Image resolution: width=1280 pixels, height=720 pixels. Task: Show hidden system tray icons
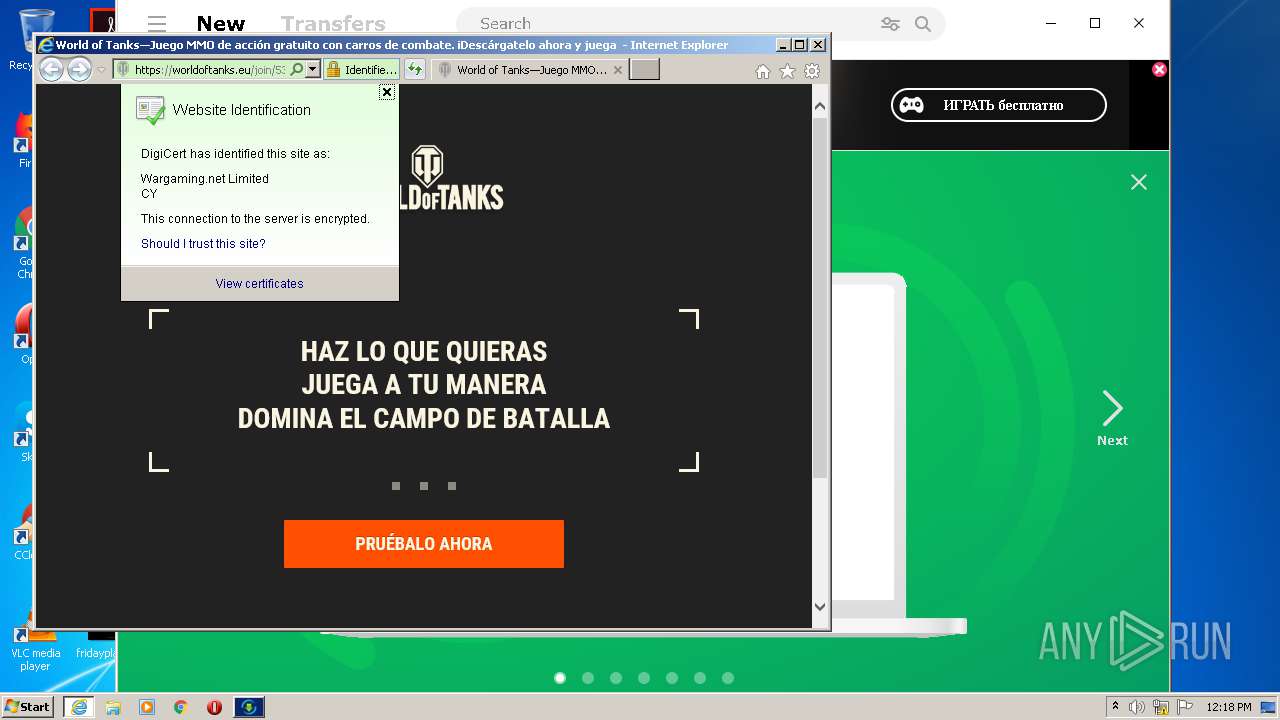1115,707
